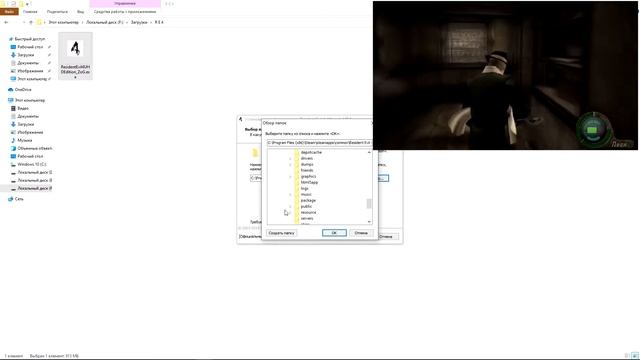Switch to details view via status bar icon
The image size is (640, 360).
click(627, 356)
